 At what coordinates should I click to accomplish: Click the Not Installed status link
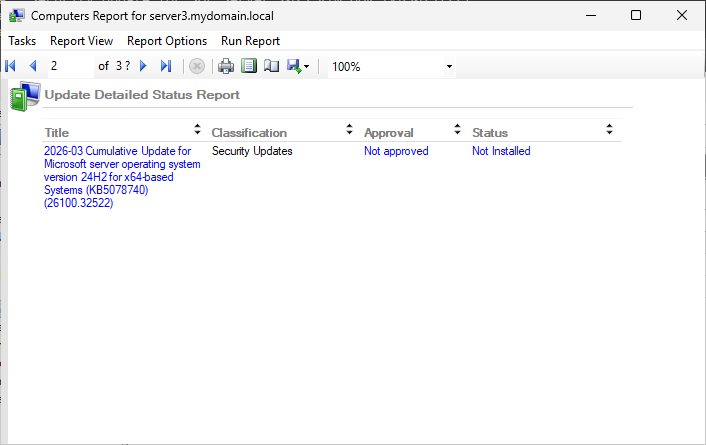pos(501,151)
